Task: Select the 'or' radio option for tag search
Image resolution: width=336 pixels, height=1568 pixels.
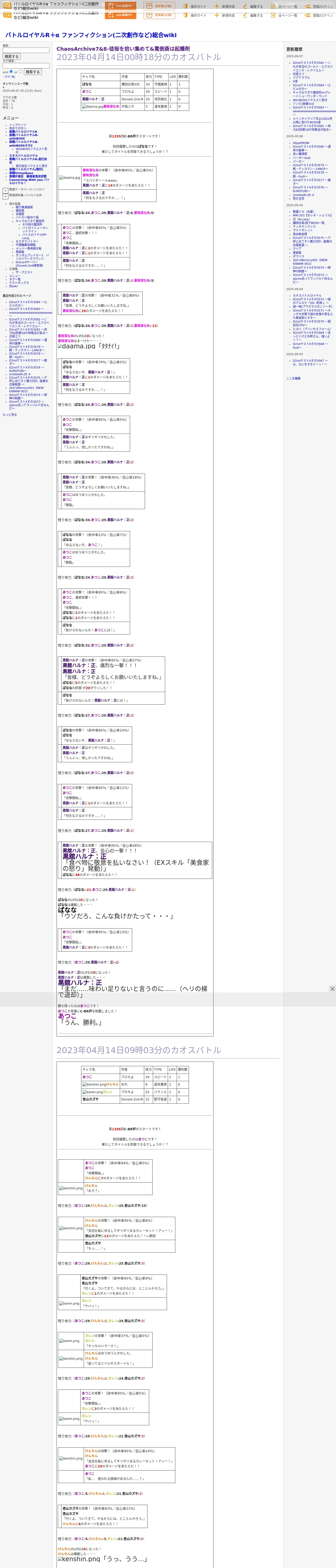Action: pos(20,71)
